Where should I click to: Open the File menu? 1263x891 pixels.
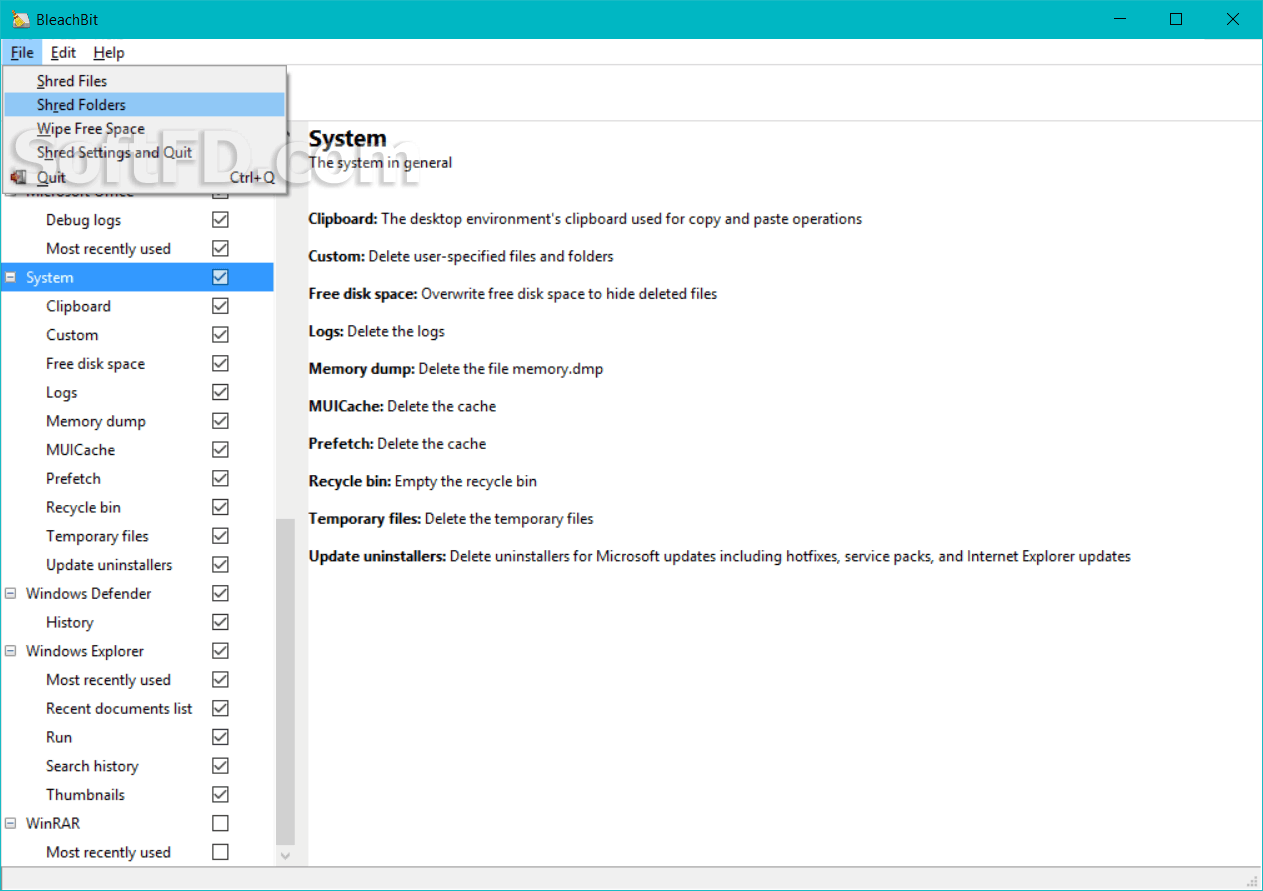(22, 52)
